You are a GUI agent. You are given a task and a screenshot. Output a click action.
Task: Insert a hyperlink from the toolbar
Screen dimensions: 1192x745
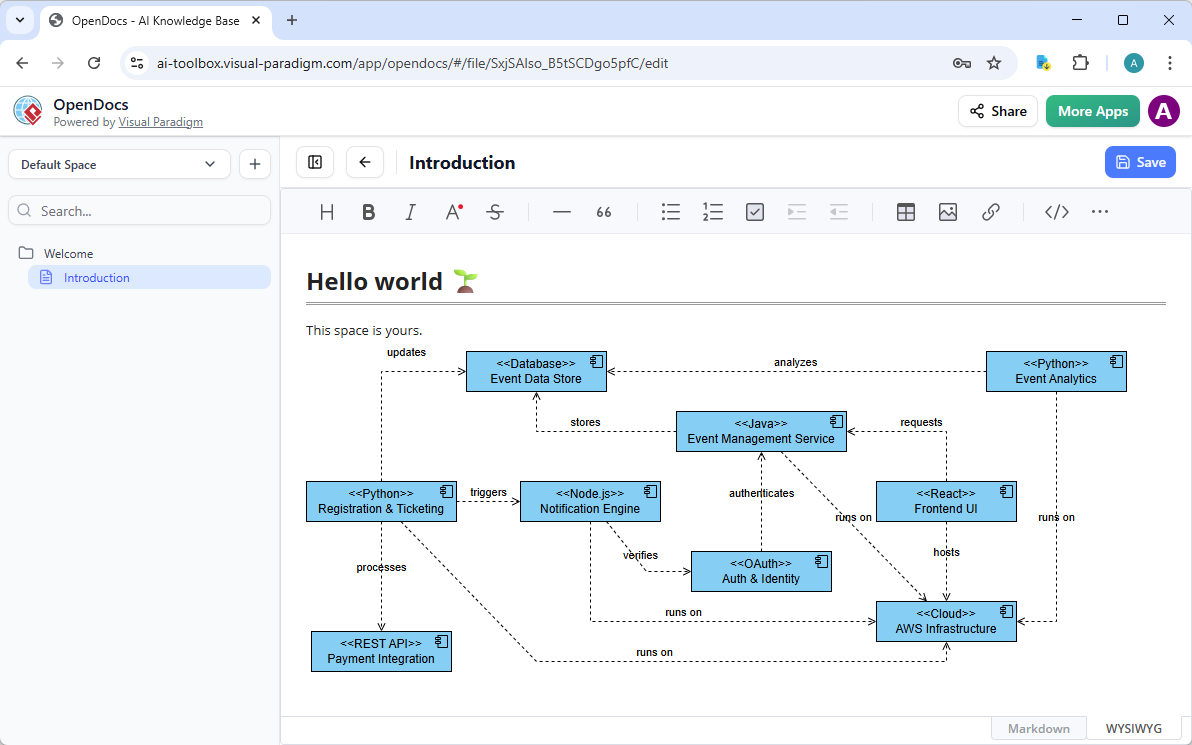click(x=991, y=211)
